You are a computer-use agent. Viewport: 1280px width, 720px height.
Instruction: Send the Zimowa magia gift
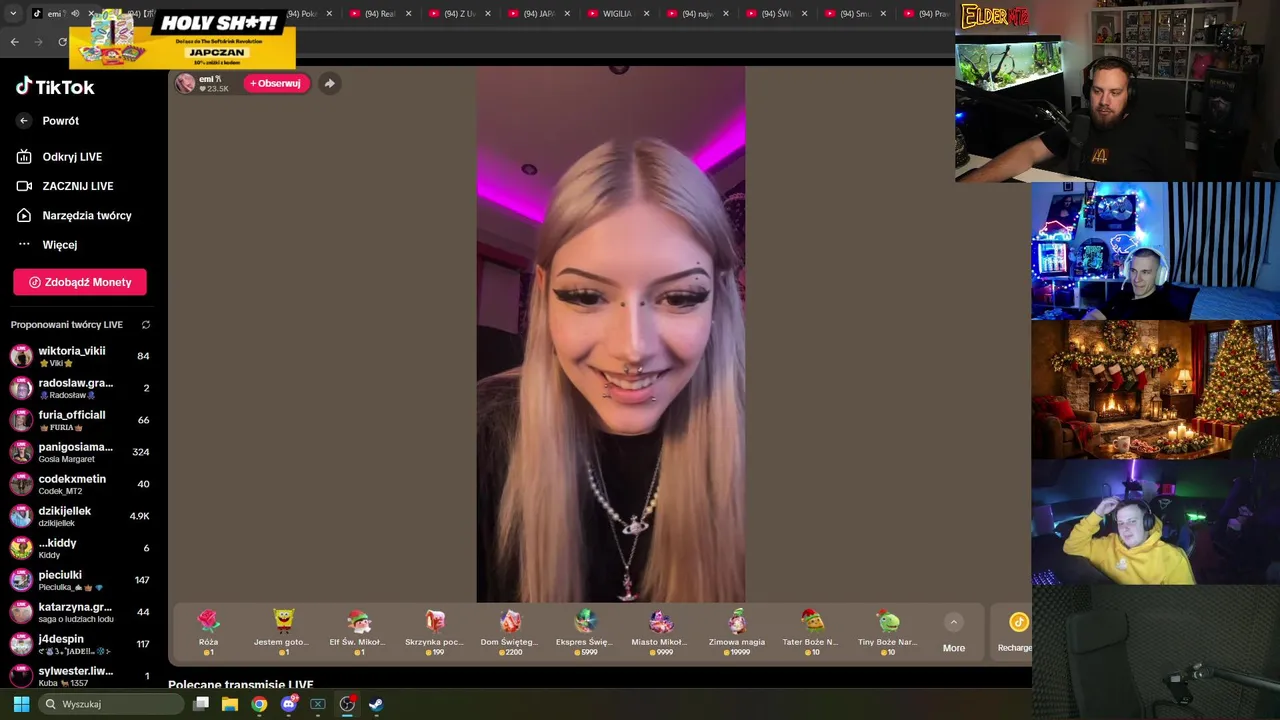[737, 632]
